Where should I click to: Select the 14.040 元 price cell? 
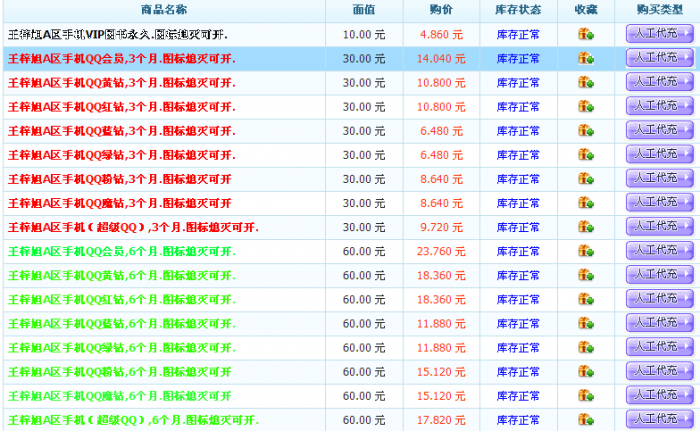441,59
